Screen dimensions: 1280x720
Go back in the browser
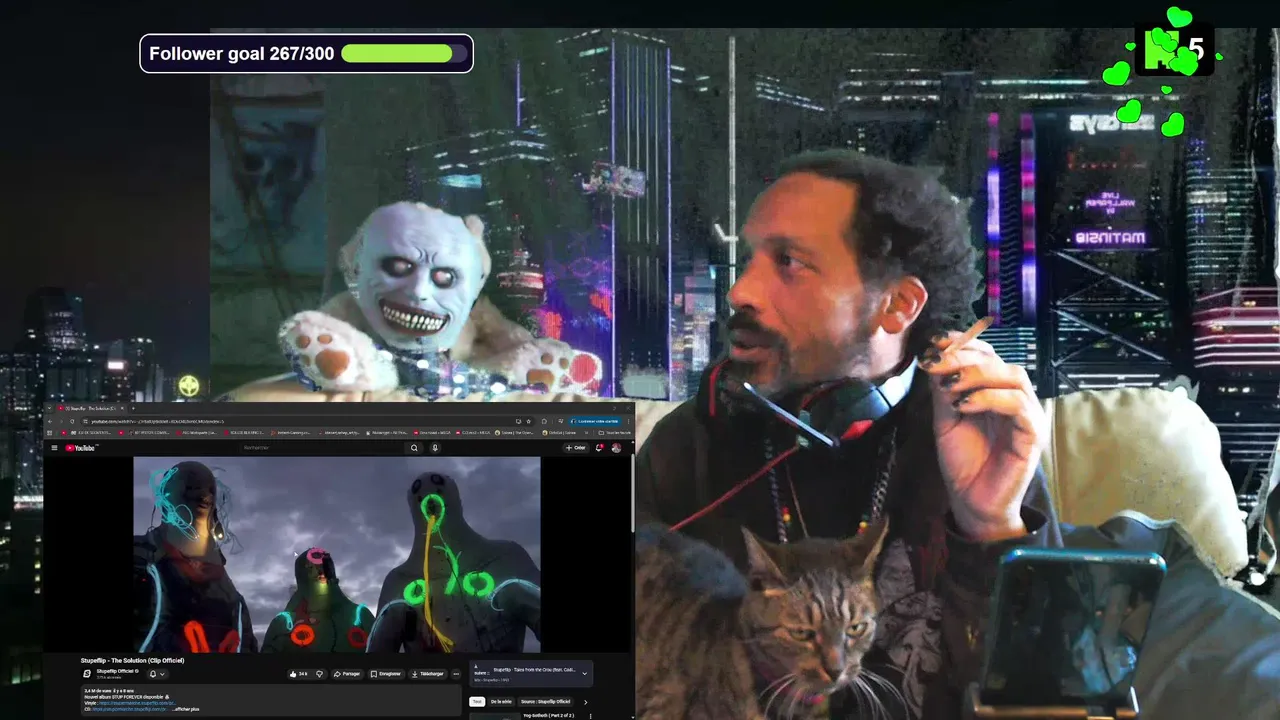click(x=50, y=421)
